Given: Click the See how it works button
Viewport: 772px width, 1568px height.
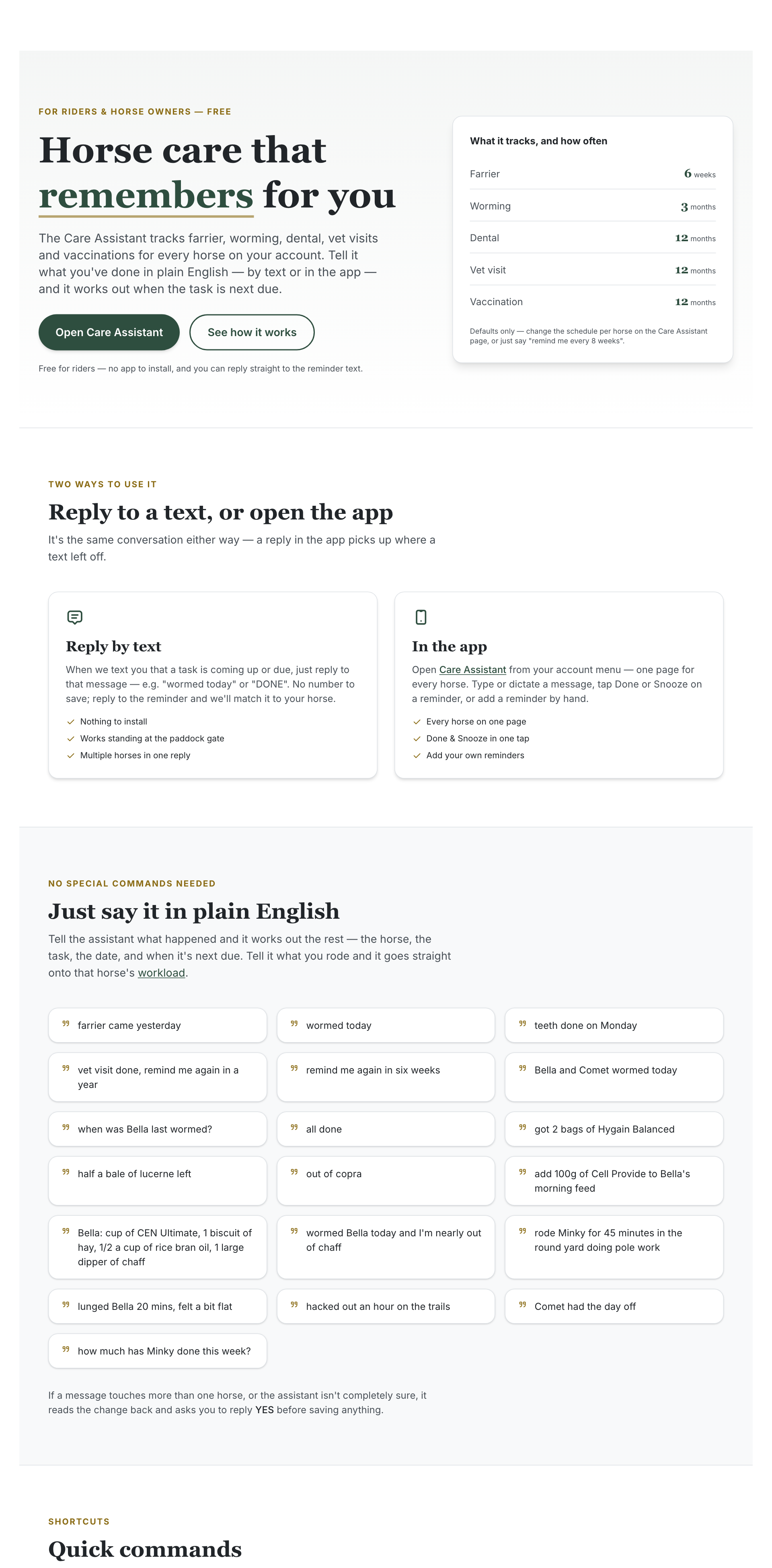Looking at the screenshot, I should coord(252,332).
